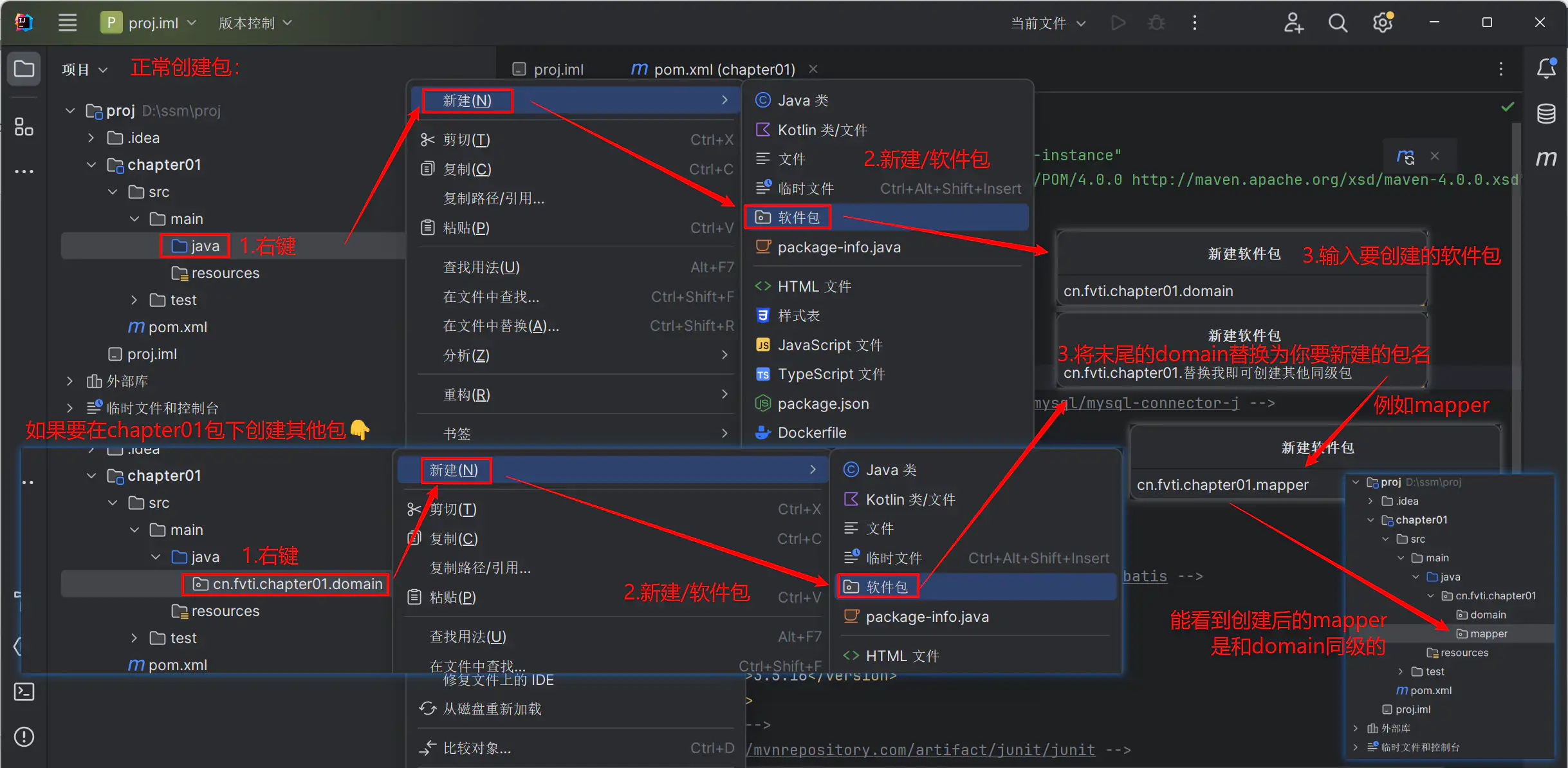Choose JavaScript 文件 in New submenu
1568x768 pixels.
[x=888, y=345]
